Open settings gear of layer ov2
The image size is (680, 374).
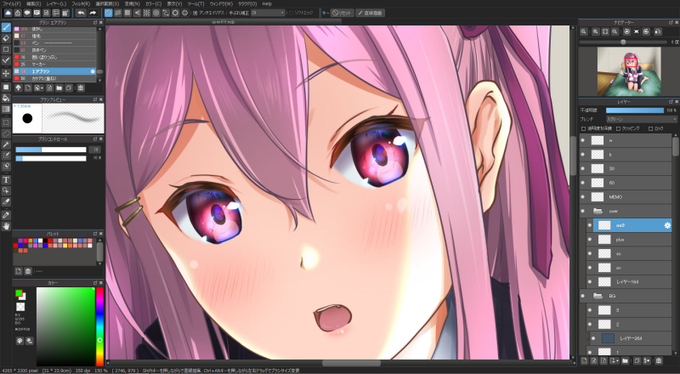click(667, 225)
